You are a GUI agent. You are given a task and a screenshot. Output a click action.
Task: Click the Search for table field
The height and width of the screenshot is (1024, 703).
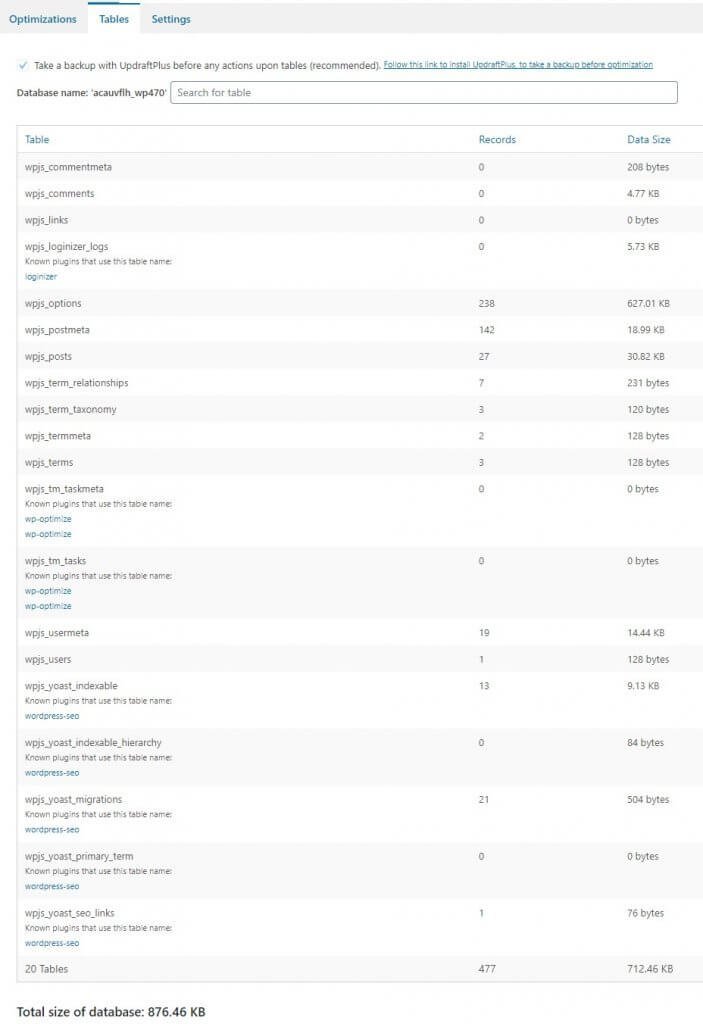tap(424, 93)
